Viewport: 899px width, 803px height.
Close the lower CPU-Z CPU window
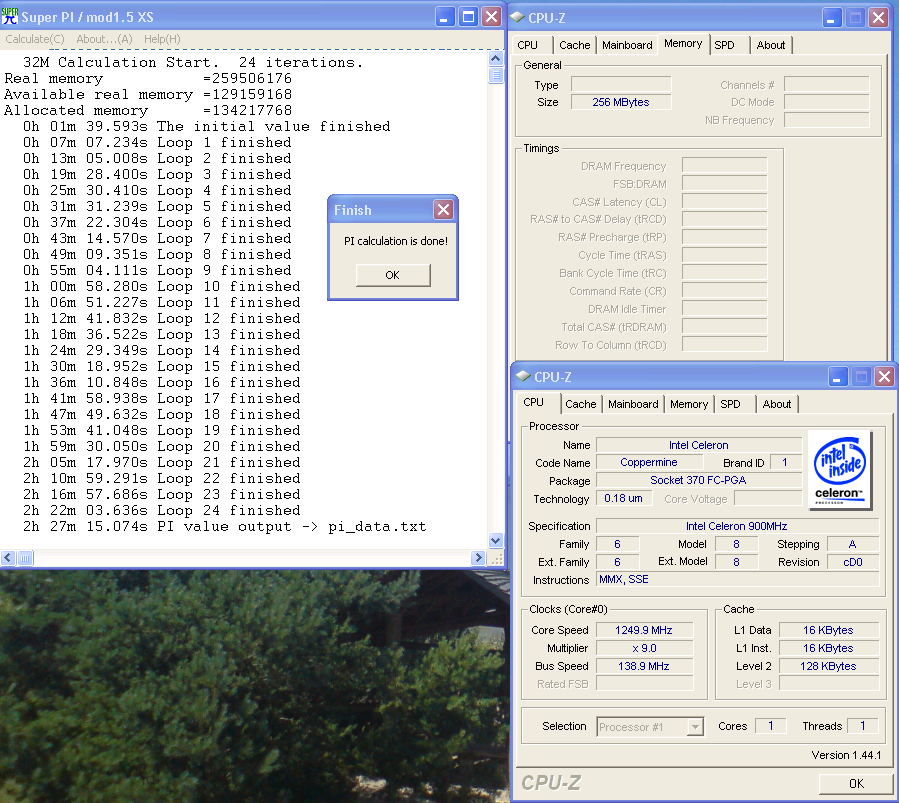(885, 377)
